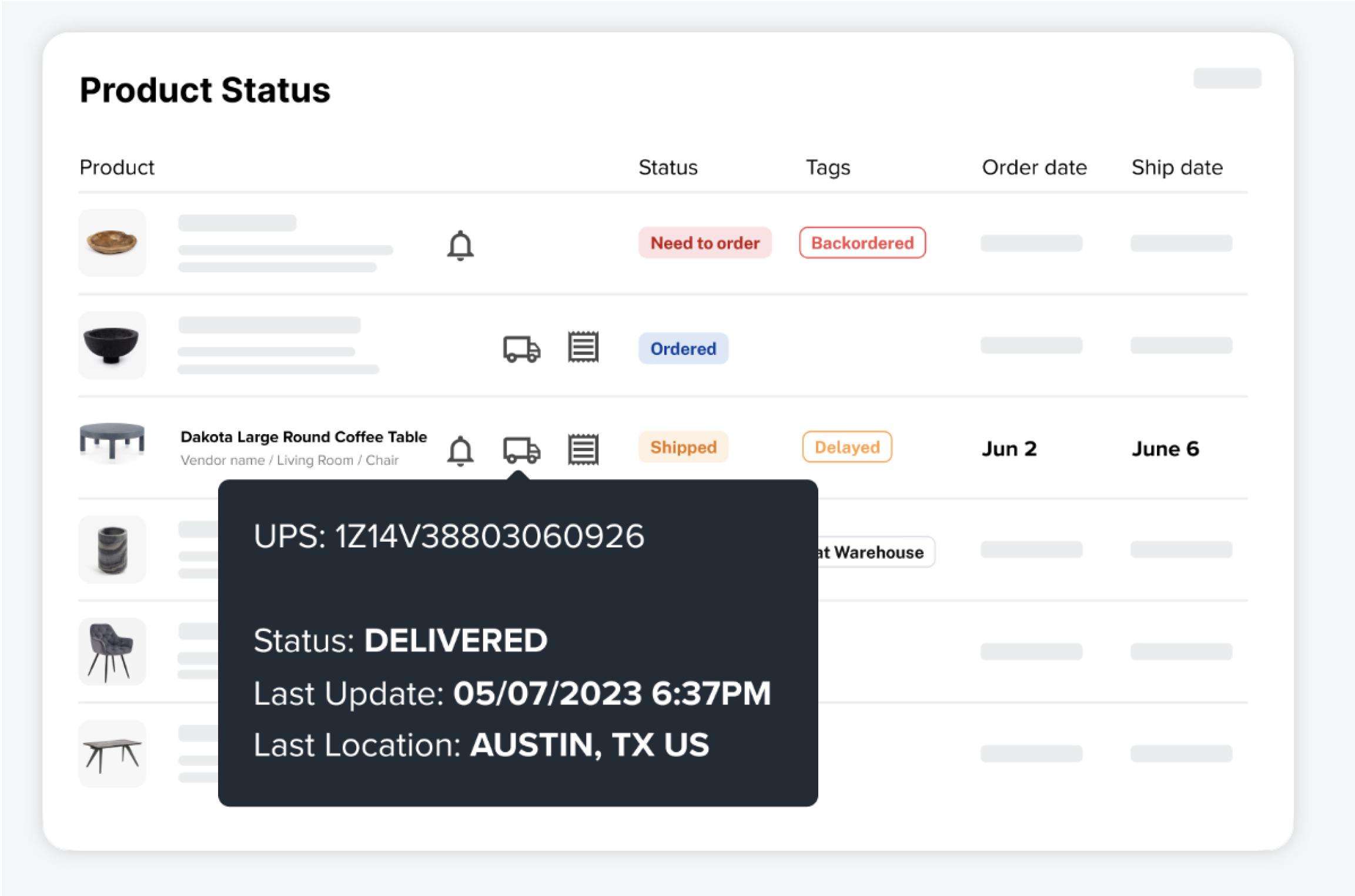Open marble vase product thumbnail
Image resolution: width=1355 pixels, height=896 pixels.
(112, 549)
